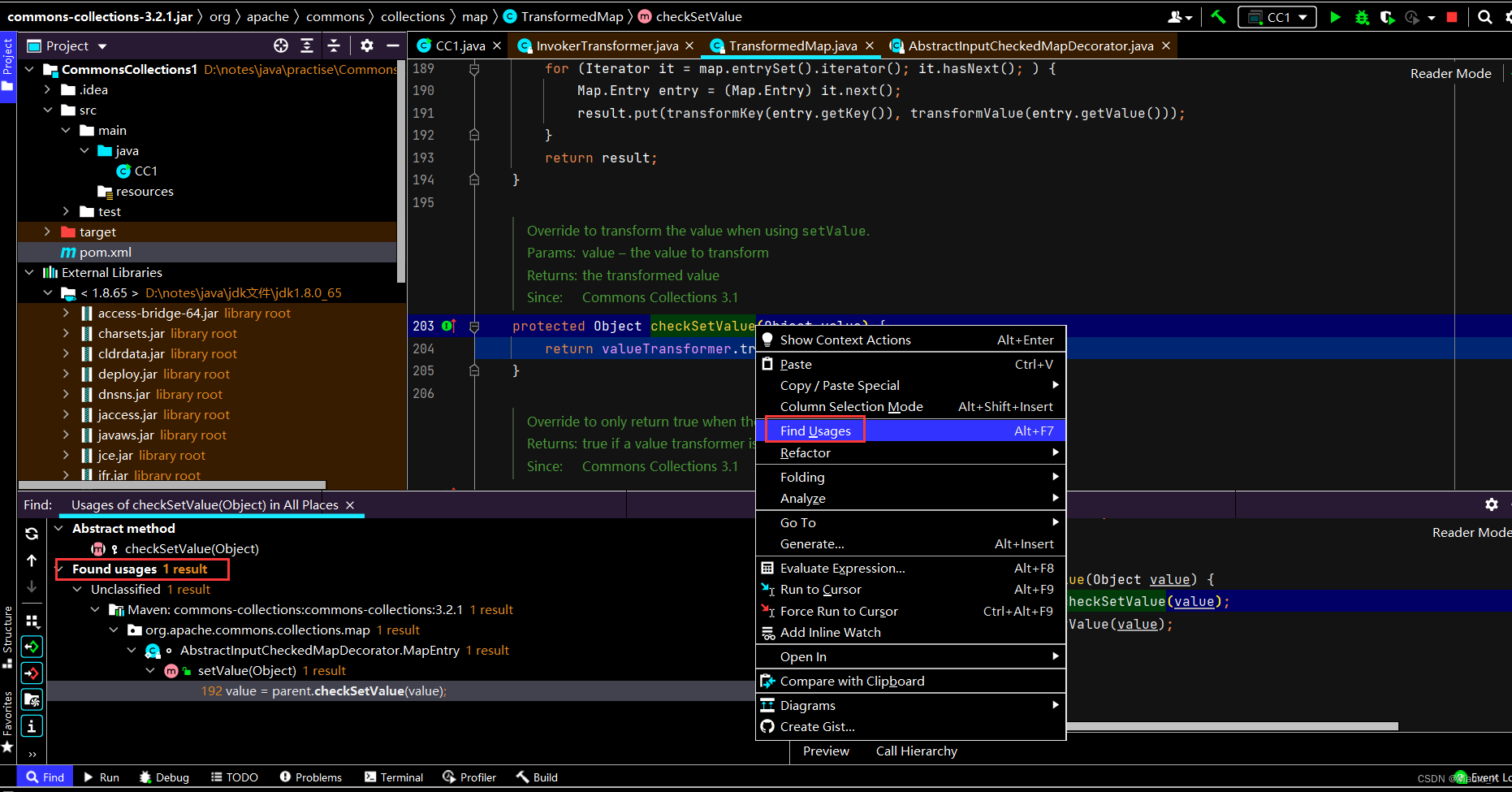Expand the target folder
This screenshot has height=792, width=1512.
[x=48, y=232]
